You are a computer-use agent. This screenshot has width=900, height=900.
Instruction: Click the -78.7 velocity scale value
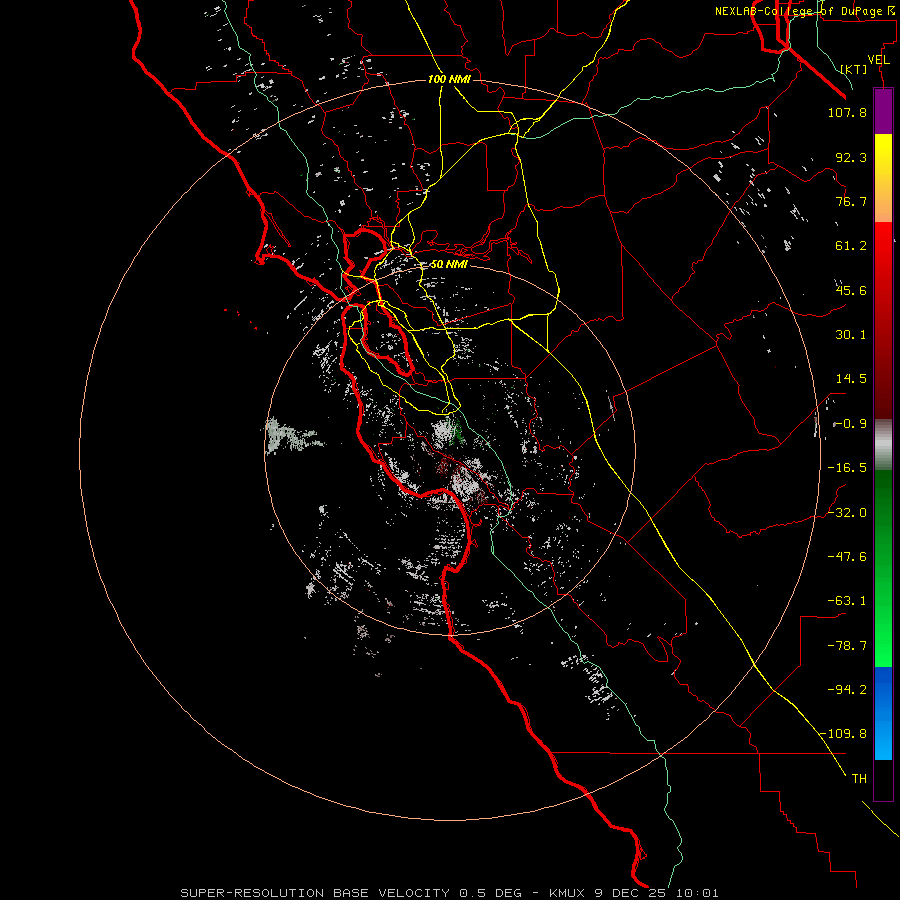(x=847, y=646)
